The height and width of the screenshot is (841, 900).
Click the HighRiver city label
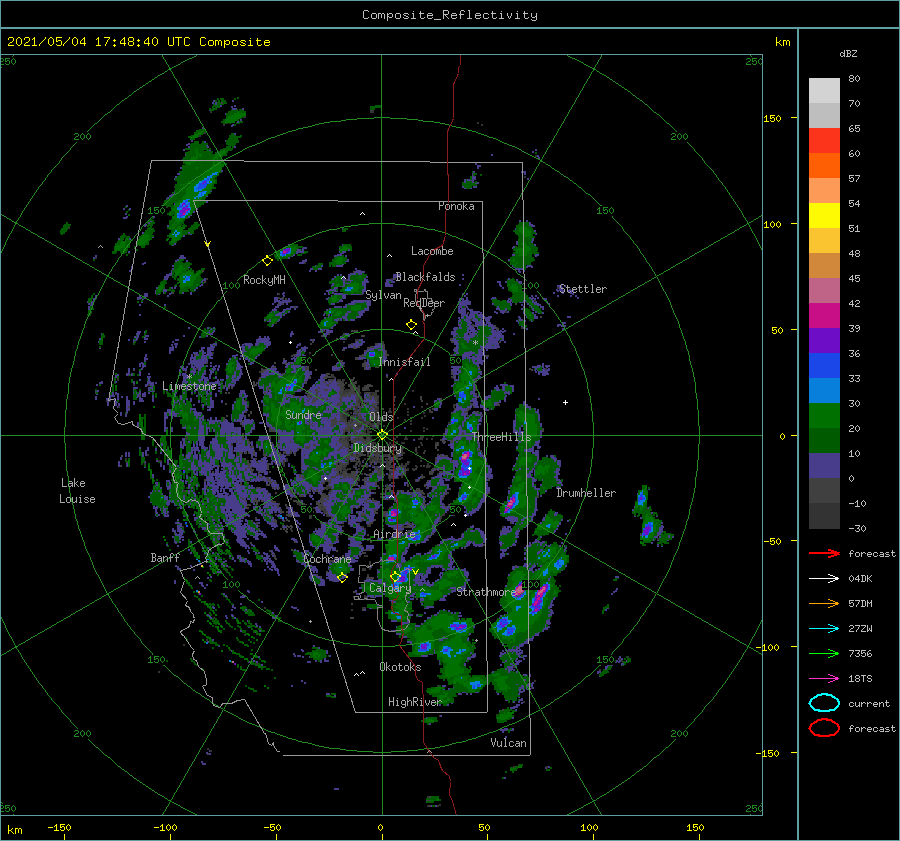coord(415,702)
